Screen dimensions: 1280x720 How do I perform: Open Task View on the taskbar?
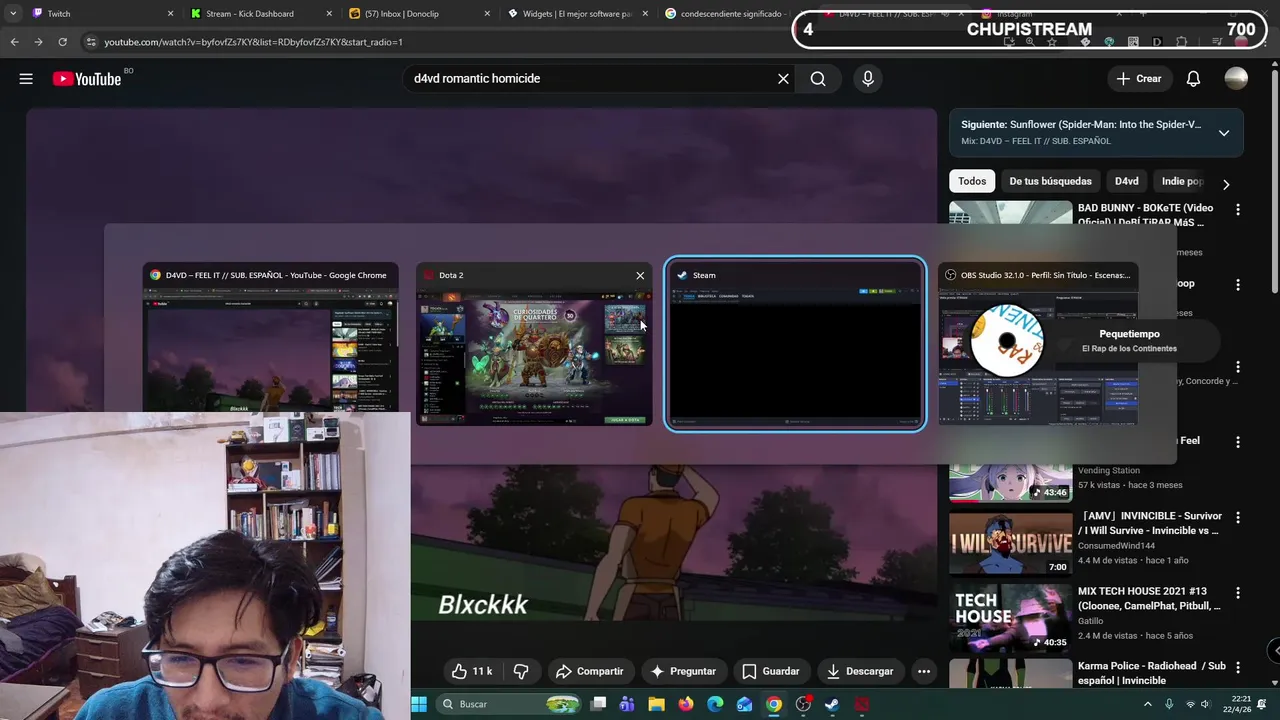click(598, 704)
